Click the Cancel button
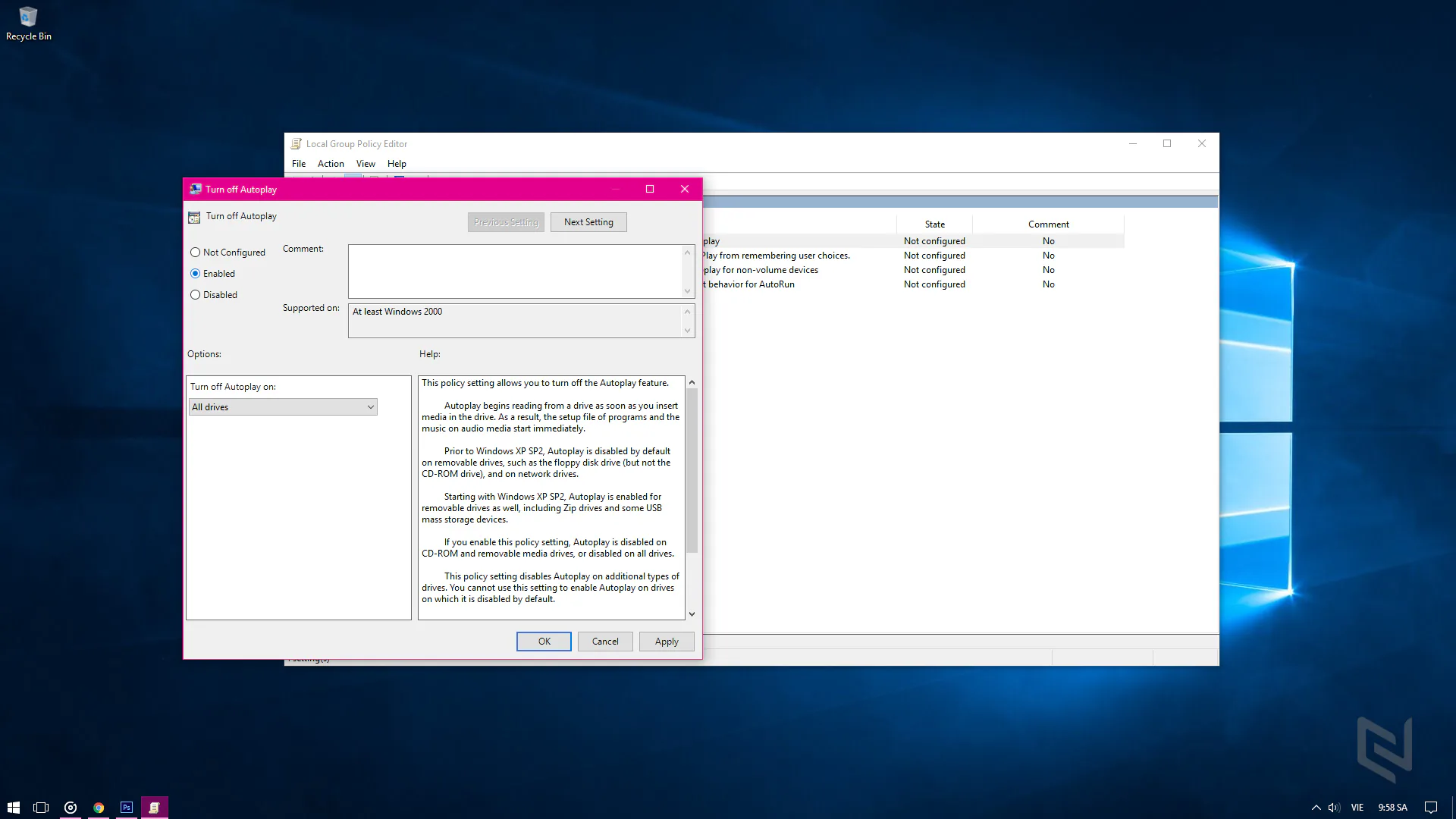 pos(605,642)
